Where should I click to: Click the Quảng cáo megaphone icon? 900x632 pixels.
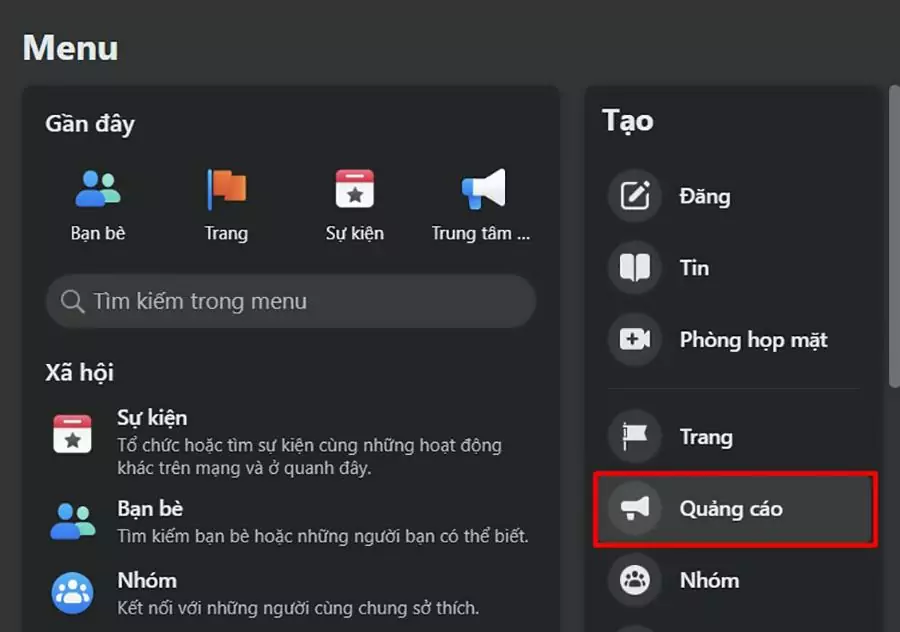pos(635,509)
